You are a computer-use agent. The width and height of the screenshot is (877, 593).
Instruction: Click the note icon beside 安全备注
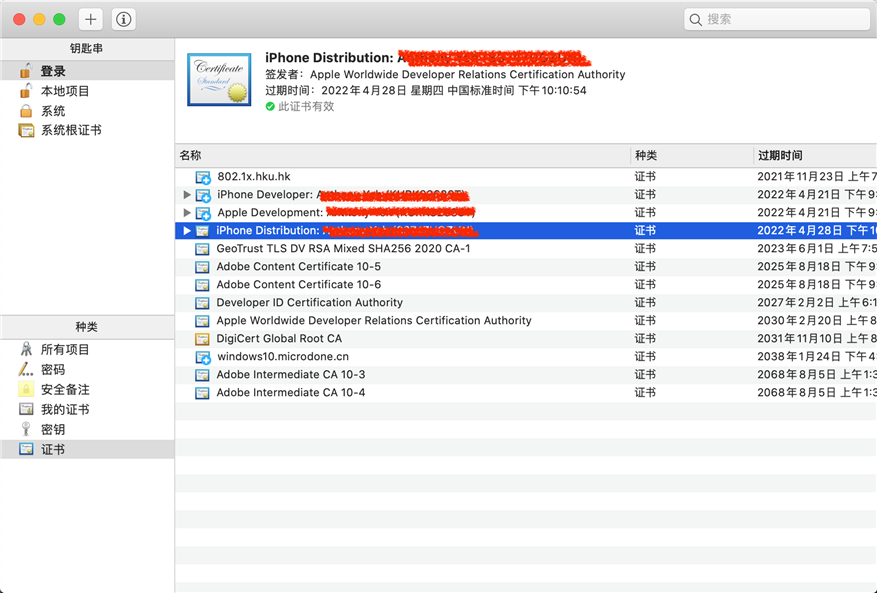(x=26, y=389)
